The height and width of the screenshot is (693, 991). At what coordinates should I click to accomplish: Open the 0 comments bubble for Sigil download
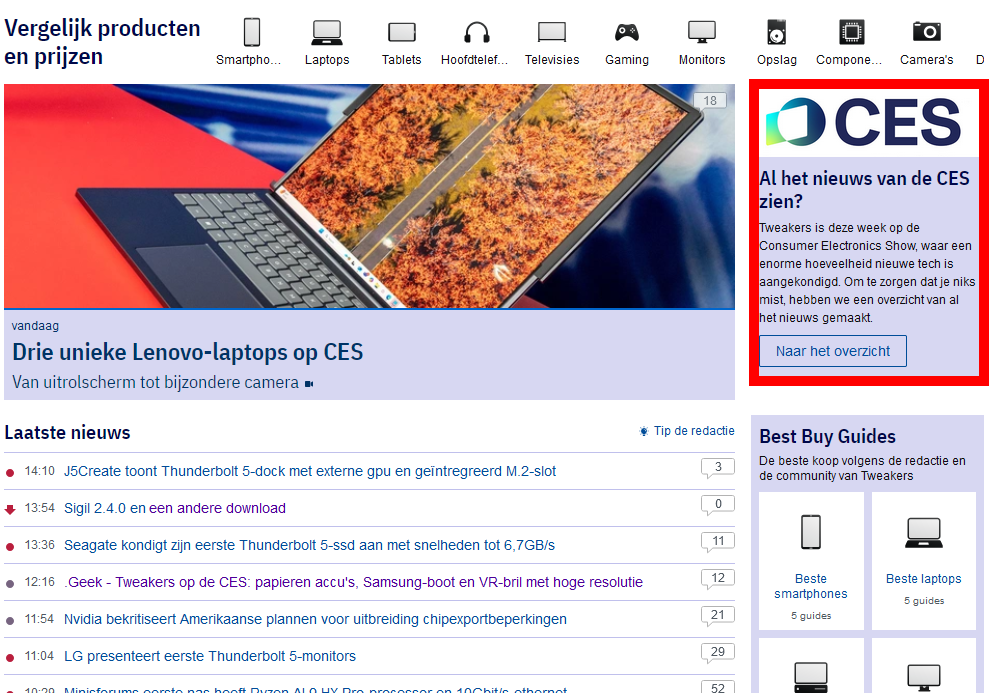718,505
